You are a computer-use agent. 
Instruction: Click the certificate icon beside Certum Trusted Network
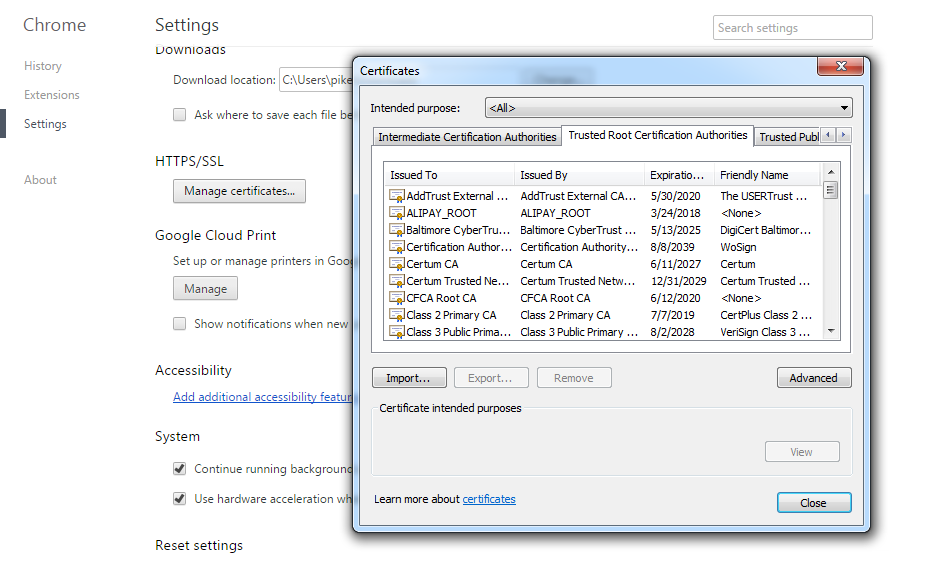coord(396,281)
